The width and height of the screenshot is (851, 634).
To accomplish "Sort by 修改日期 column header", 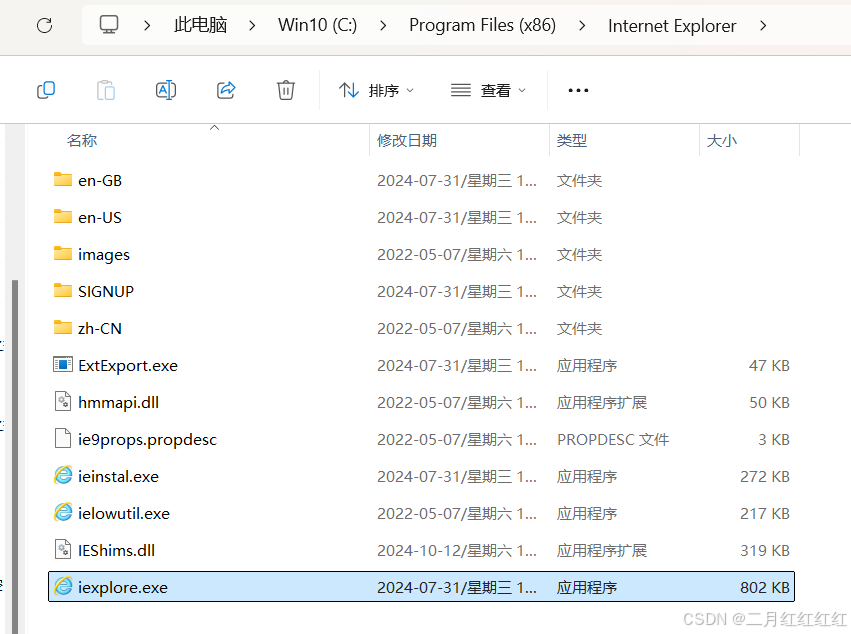I will click(x=407, y=141).
